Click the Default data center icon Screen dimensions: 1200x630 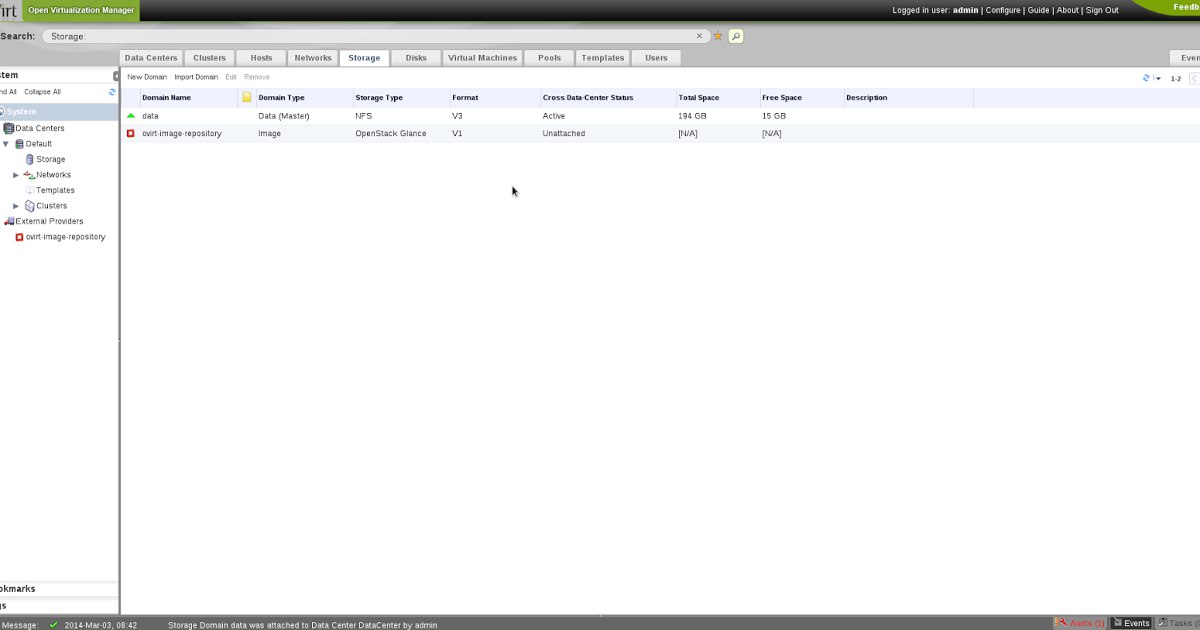(x=20, y=144)
